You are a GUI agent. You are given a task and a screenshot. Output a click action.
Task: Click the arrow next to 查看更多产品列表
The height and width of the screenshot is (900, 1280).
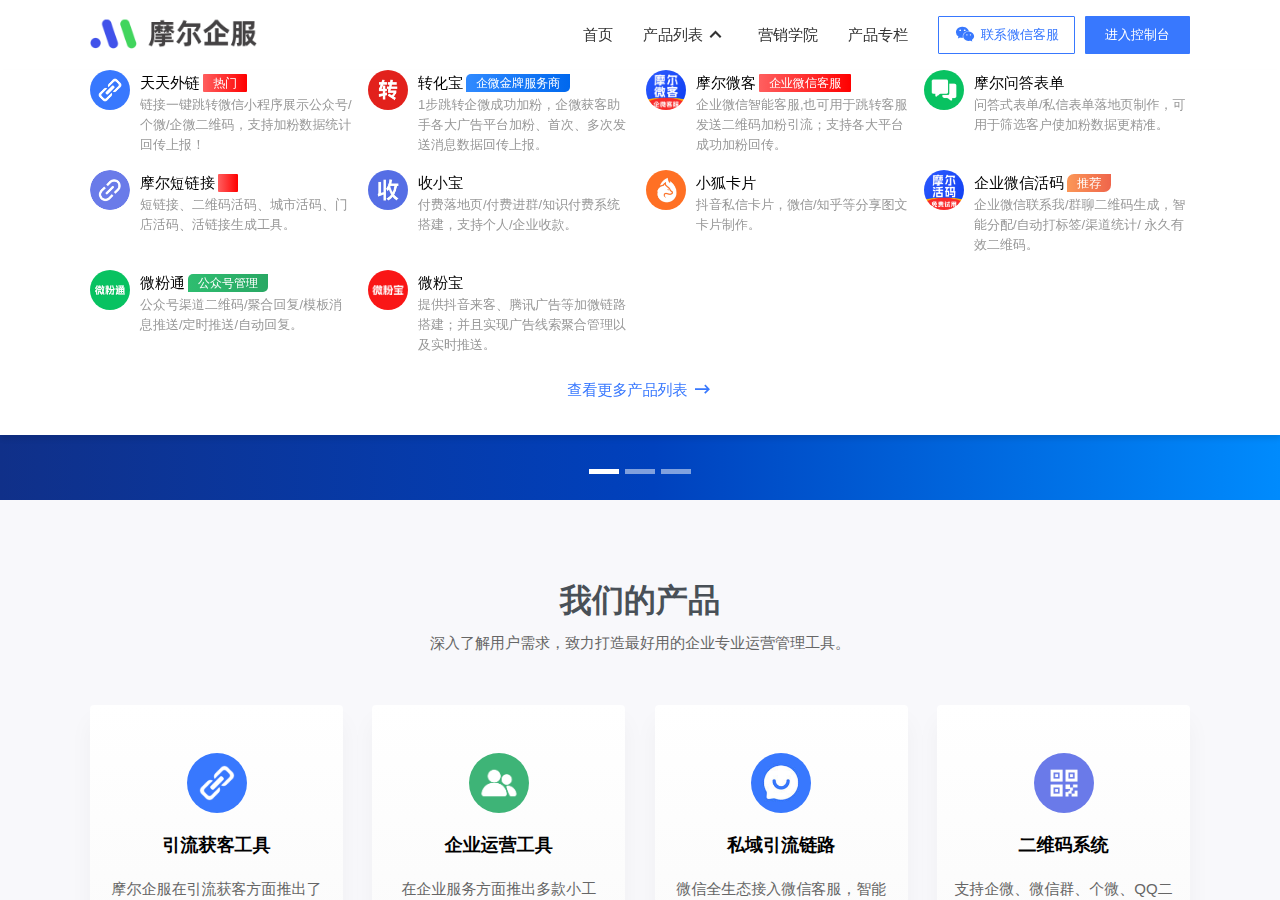702,390
